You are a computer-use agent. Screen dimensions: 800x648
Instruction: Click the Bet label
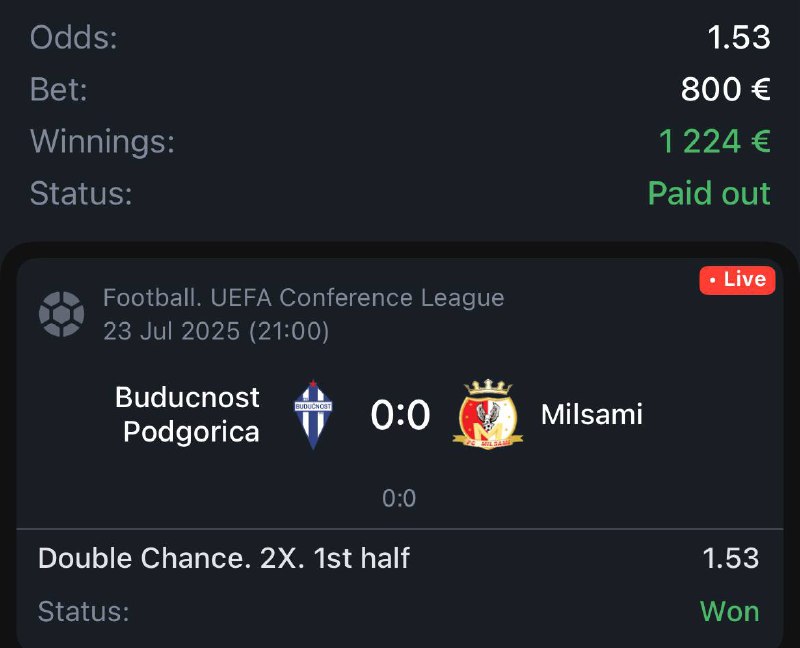click(x=59, y=90)
